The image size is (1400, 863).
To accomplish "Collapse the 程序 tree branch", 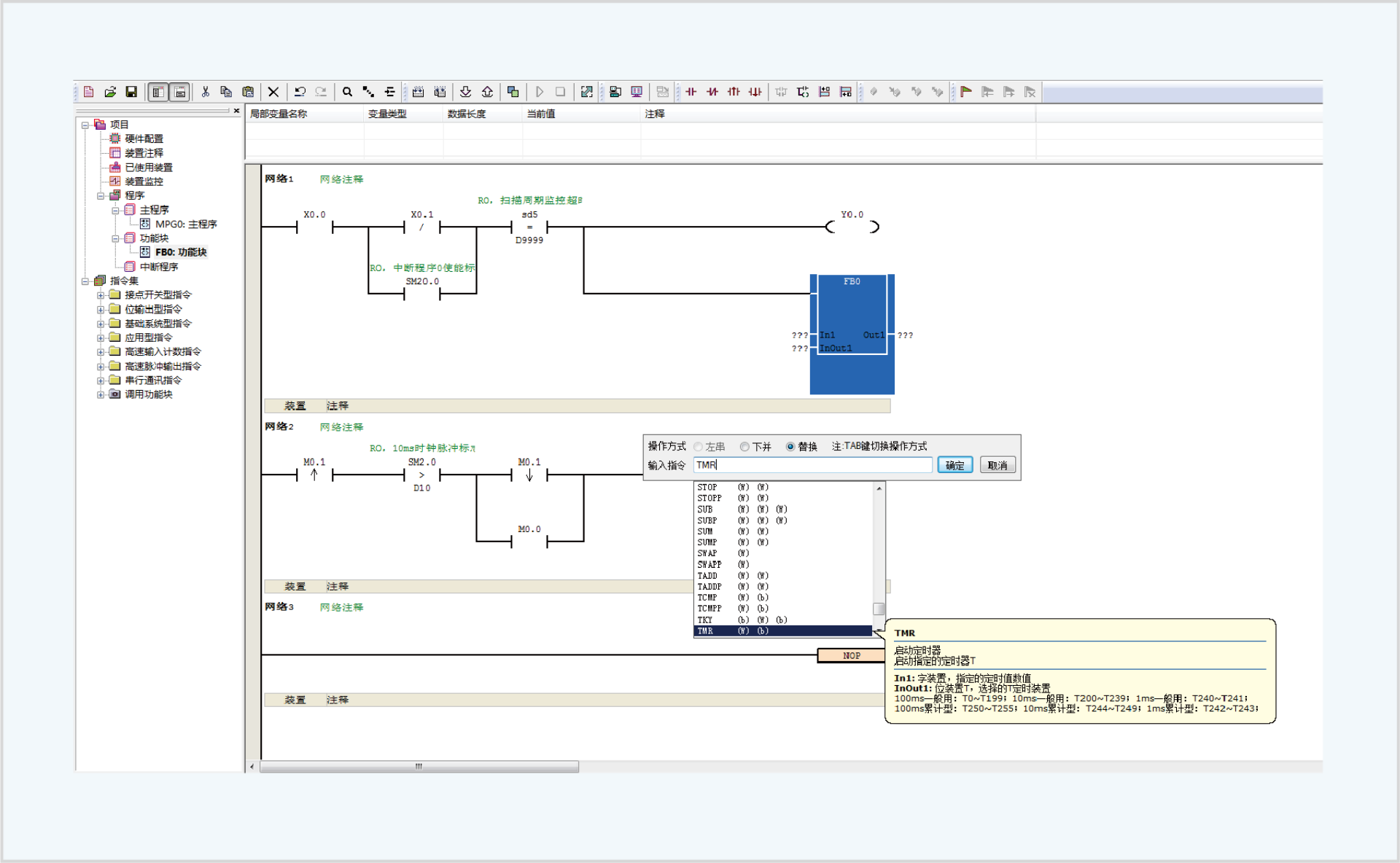I will (101, 195).
